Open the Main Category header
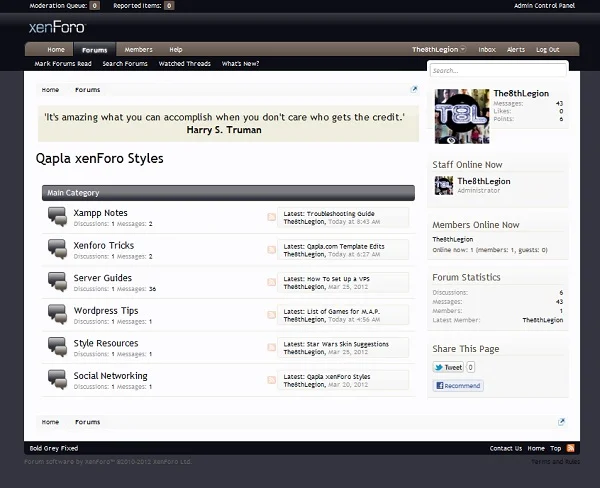600x488 pixels. pyautogui.click(x=228, y=193)
